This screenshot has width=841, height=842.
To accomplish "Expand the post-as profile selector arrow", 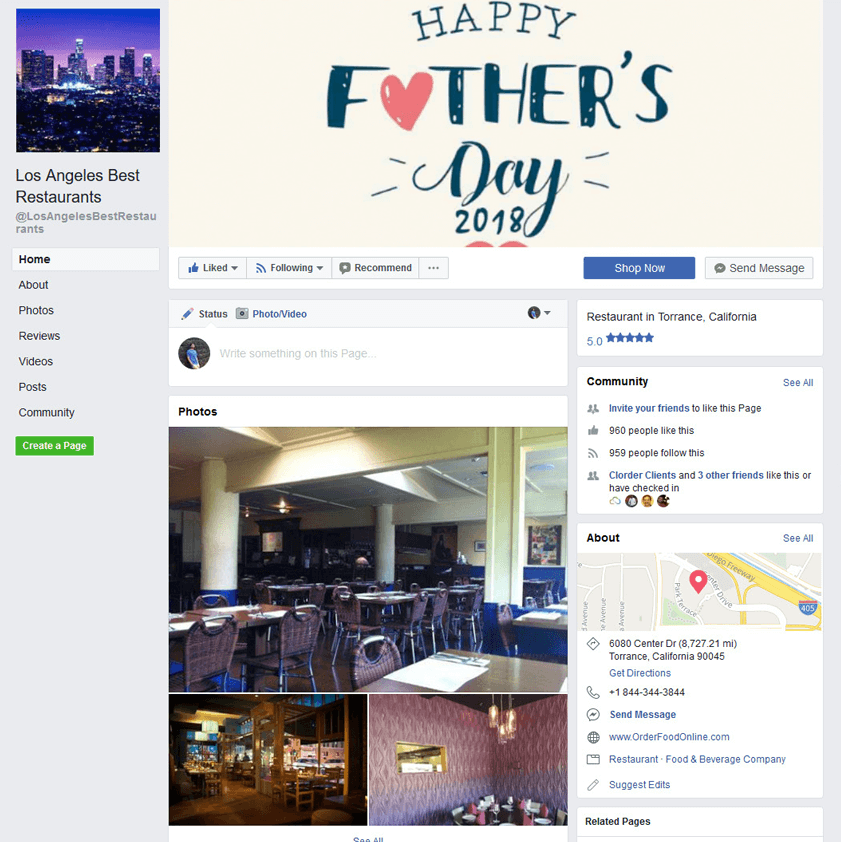I will tap(547, 313).
